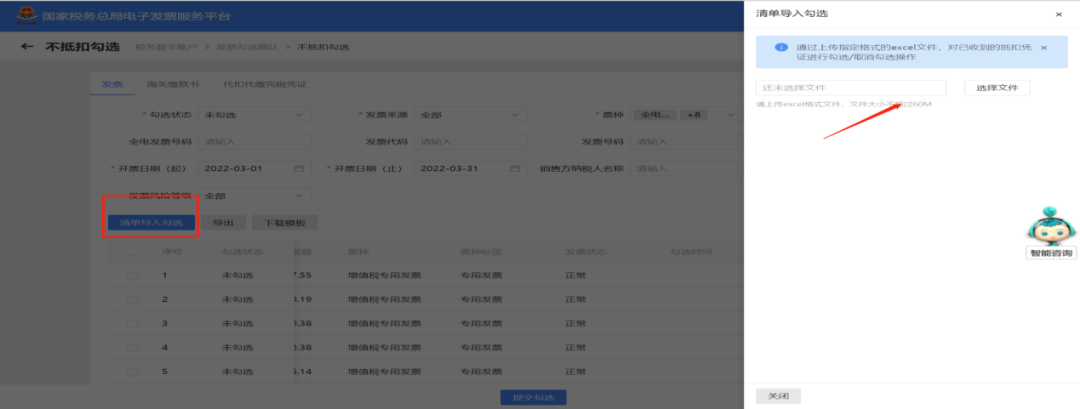Click the amount 0.19 in row 2
The image size is (1080, 409).
coord(303,300)
